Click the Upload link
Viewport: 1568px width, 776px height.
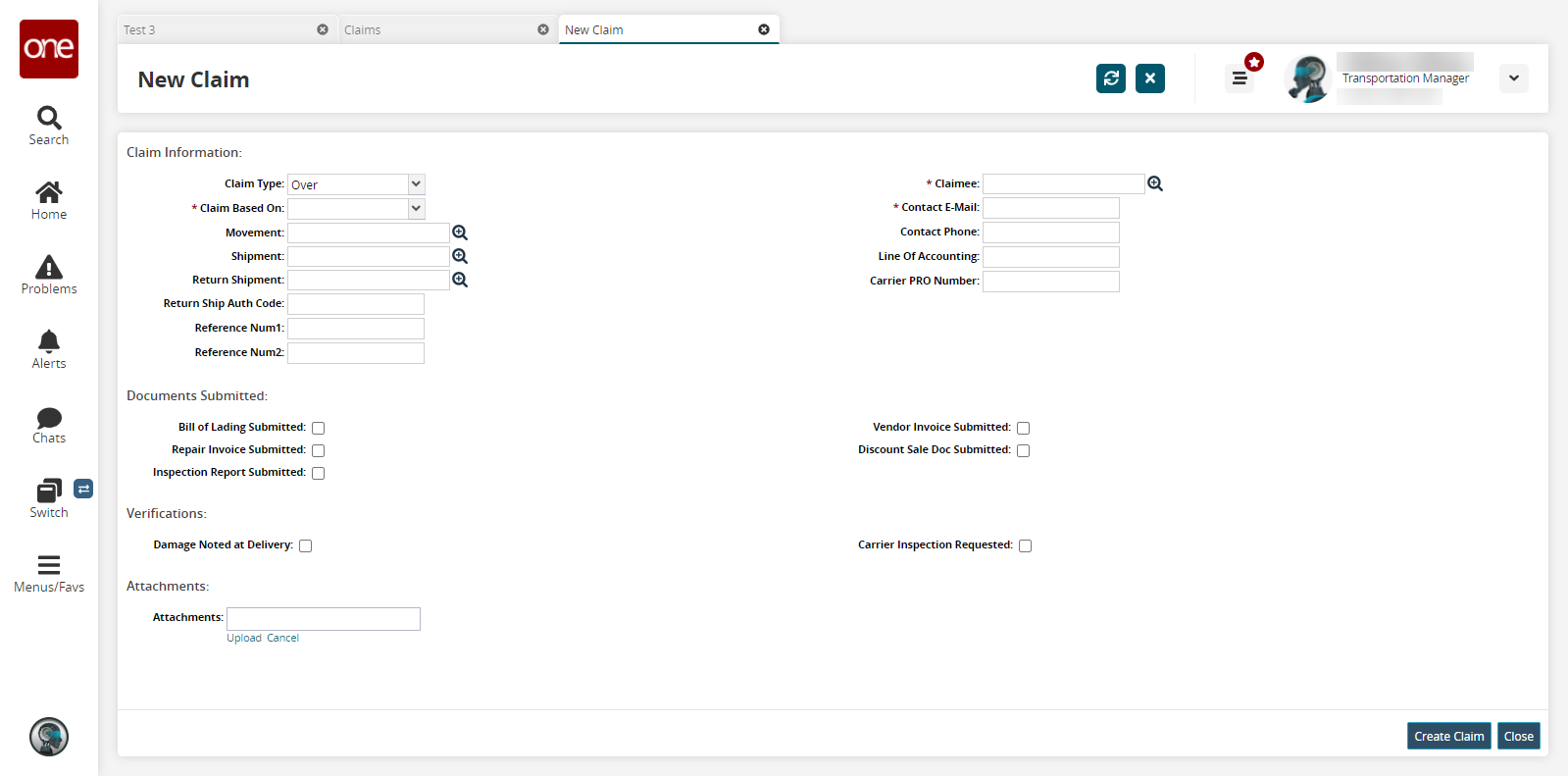tap(244, 638)
